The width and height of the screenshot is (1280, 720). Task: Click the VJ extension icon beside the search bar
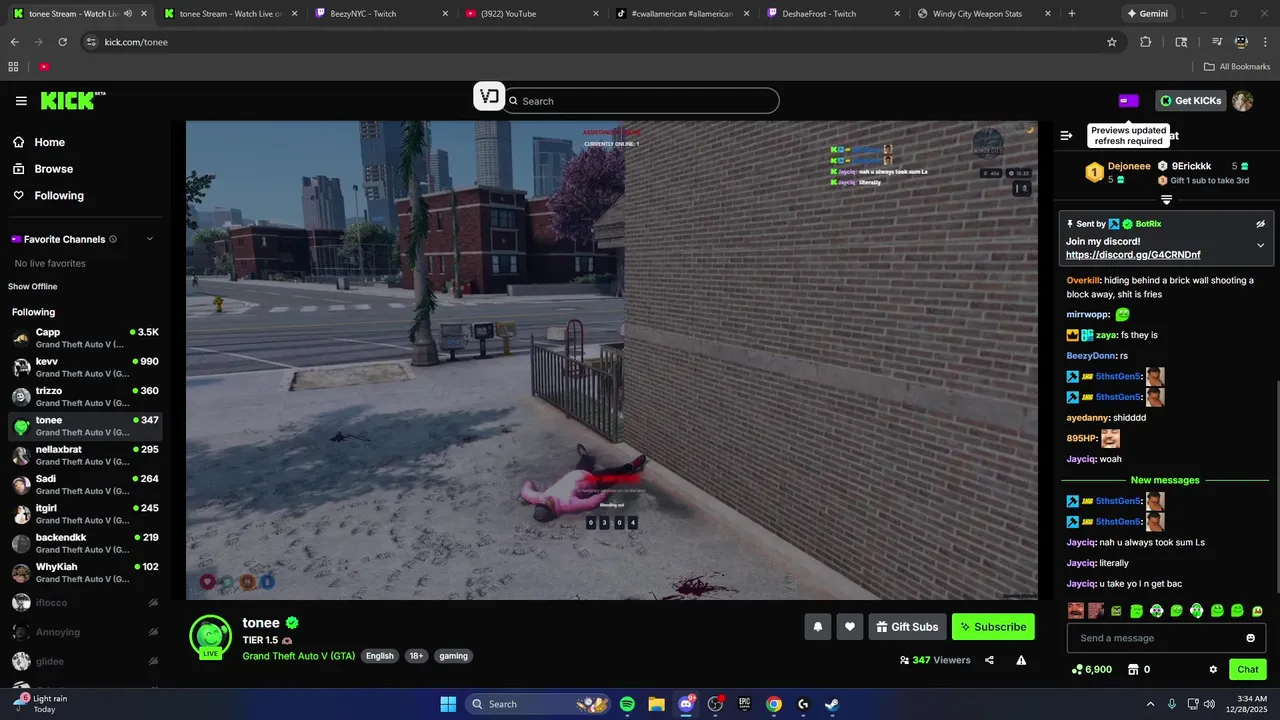tap(489, 96)
